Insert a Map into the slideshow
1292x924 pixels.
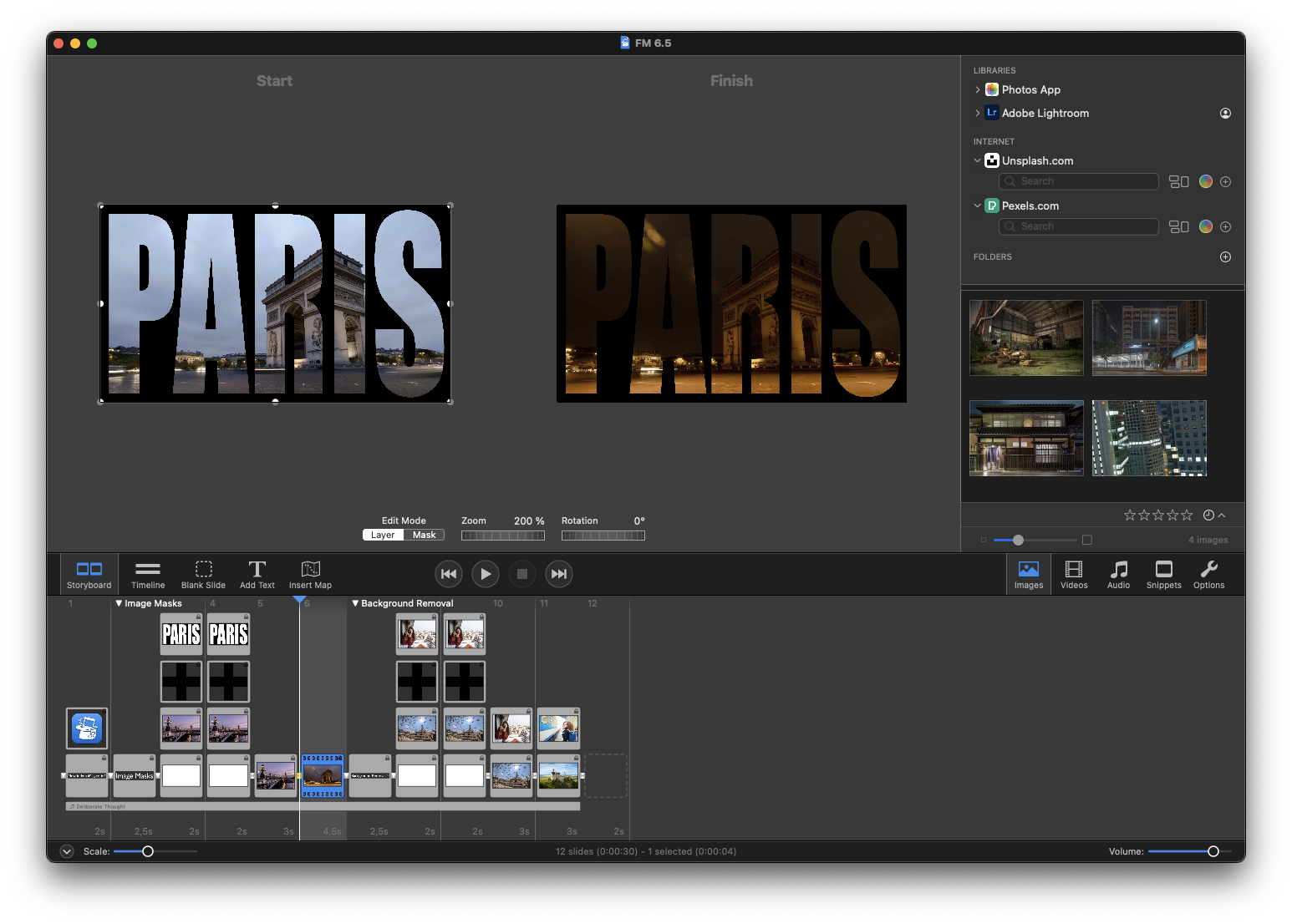[x=310, y=574]
